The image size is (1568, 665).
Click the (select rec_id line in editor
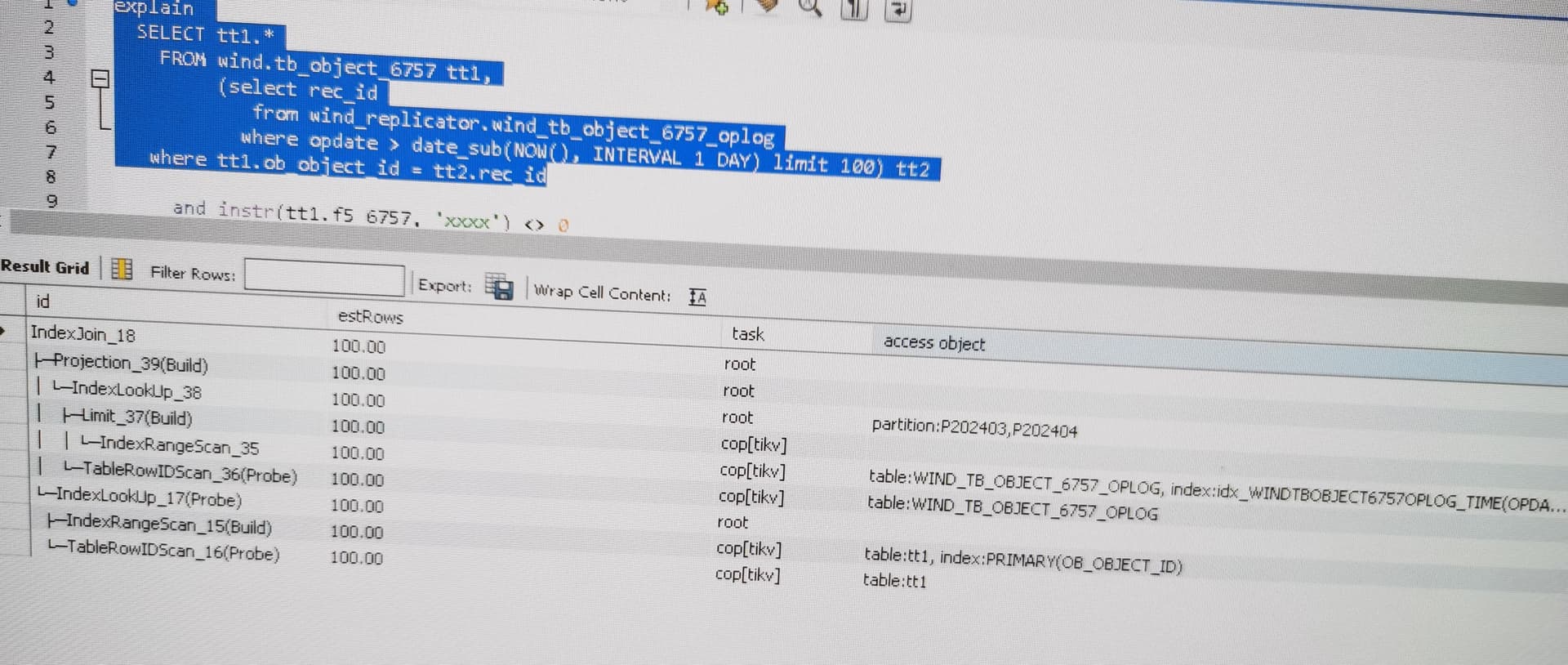tap(297, 90)
